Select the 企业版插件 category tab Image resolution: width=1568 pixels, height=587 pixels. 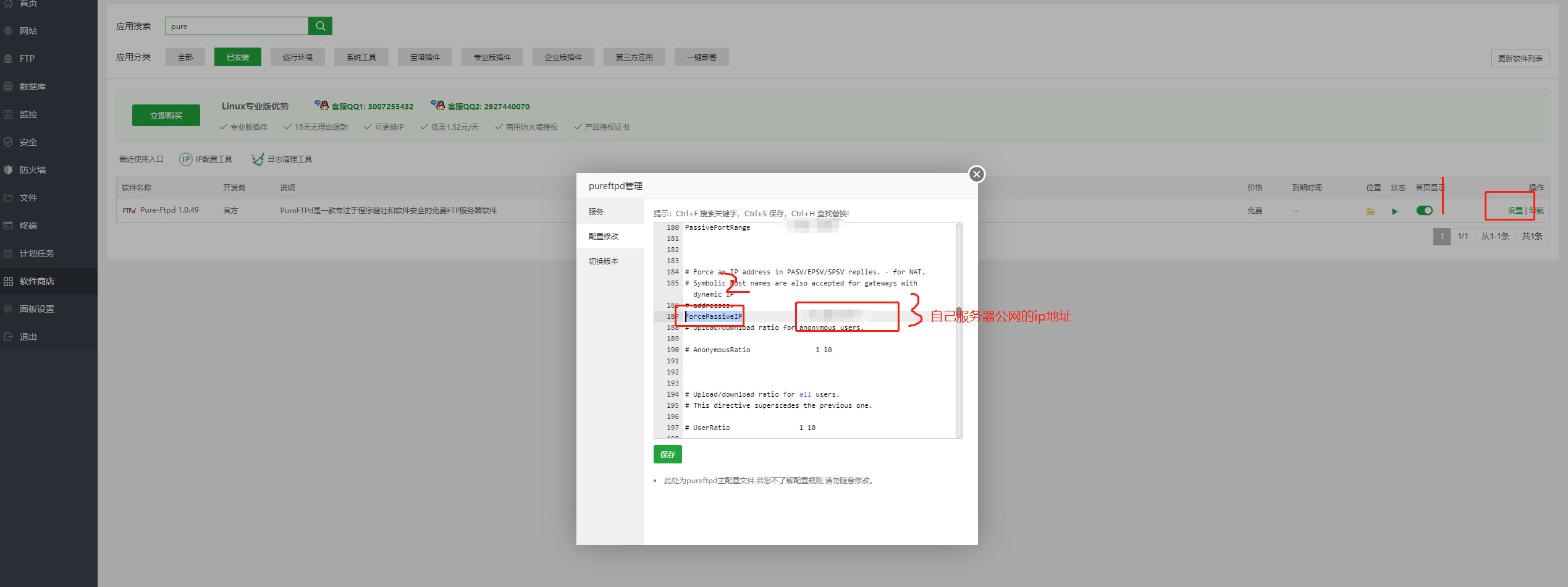[x=563, y=57]
